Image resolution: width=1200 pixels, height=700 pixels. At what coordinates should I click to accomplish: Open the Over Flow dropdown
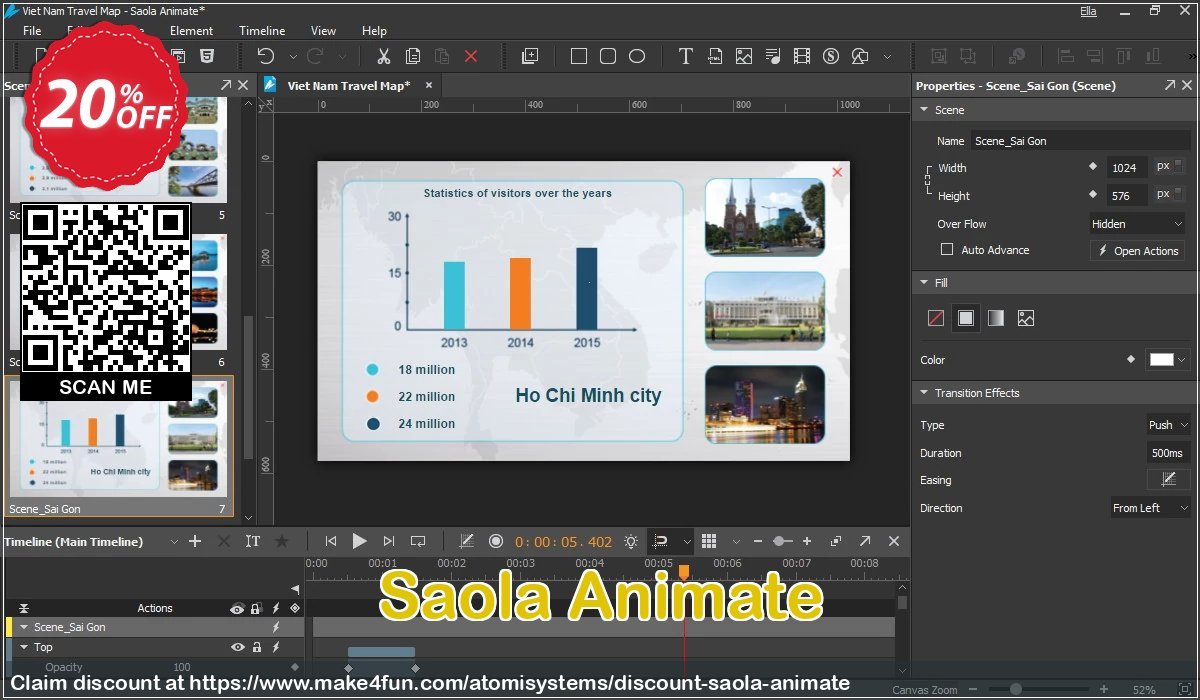1137,224
